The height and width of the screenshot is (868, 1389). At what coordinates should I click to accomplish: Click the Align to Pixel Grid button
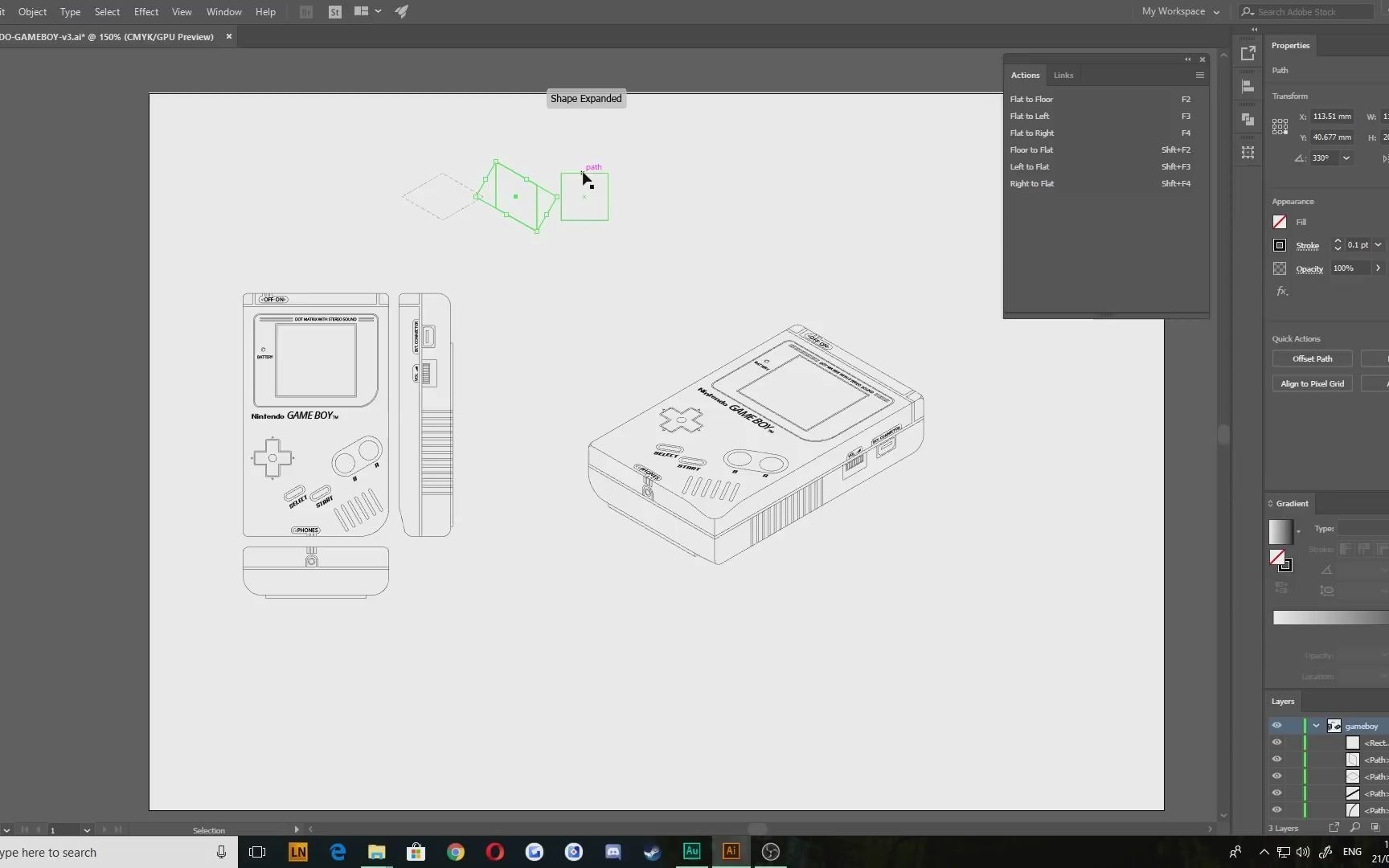1312,384
